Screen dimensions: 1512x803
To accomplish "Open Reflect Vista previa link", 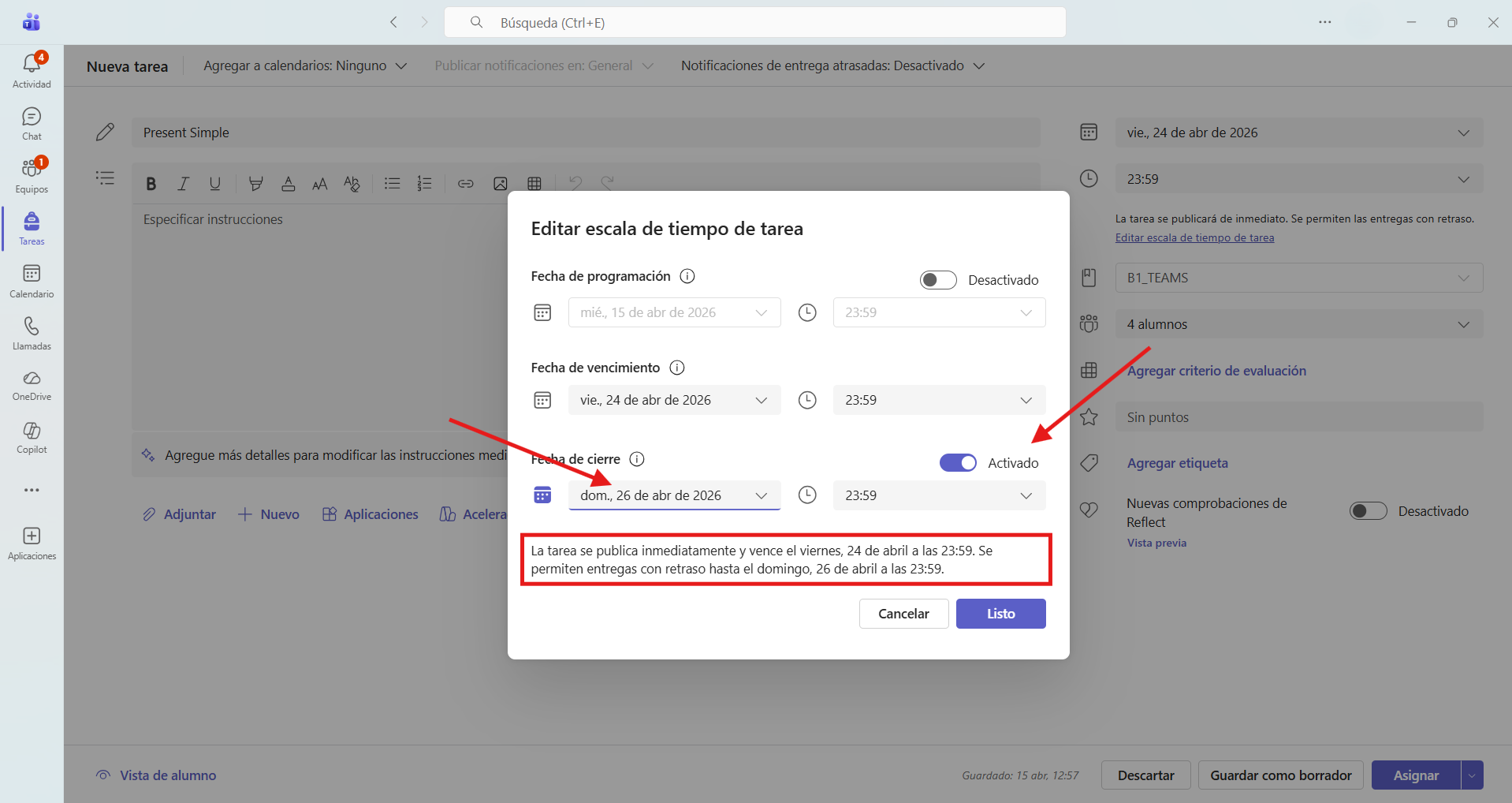I will pyautogui.click(x=1156, y=543).
